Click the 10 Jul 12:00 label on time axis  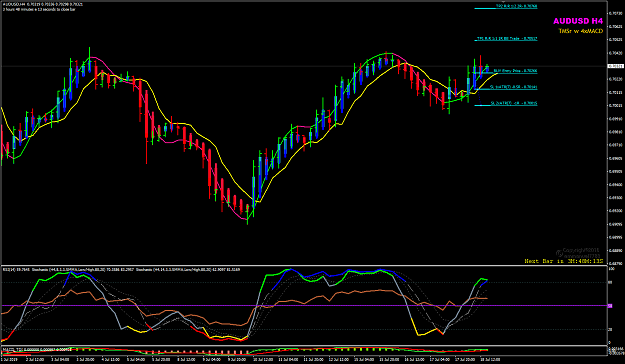click(264, 359)
